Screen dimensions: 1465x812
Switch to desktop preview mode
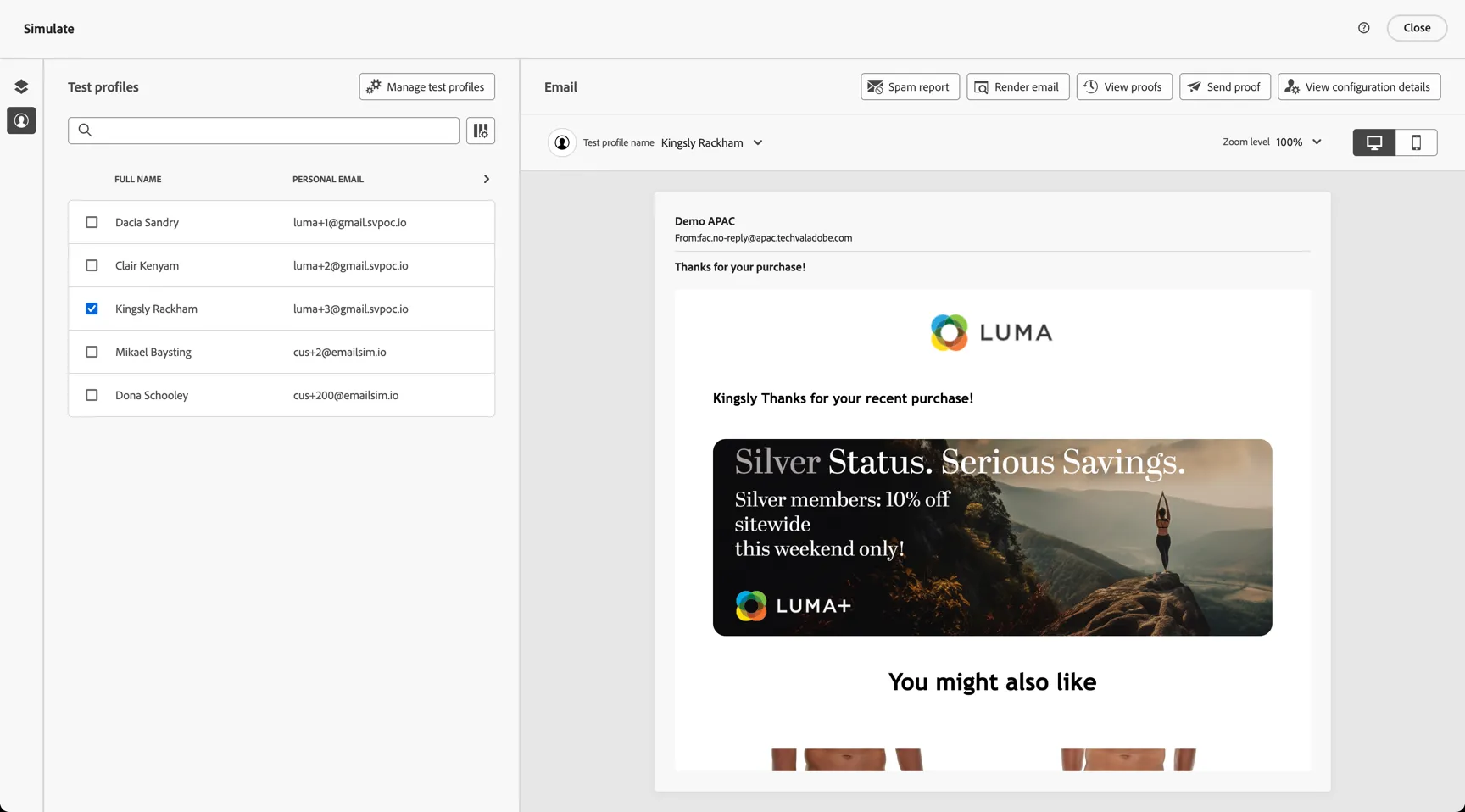[1374, 142]
